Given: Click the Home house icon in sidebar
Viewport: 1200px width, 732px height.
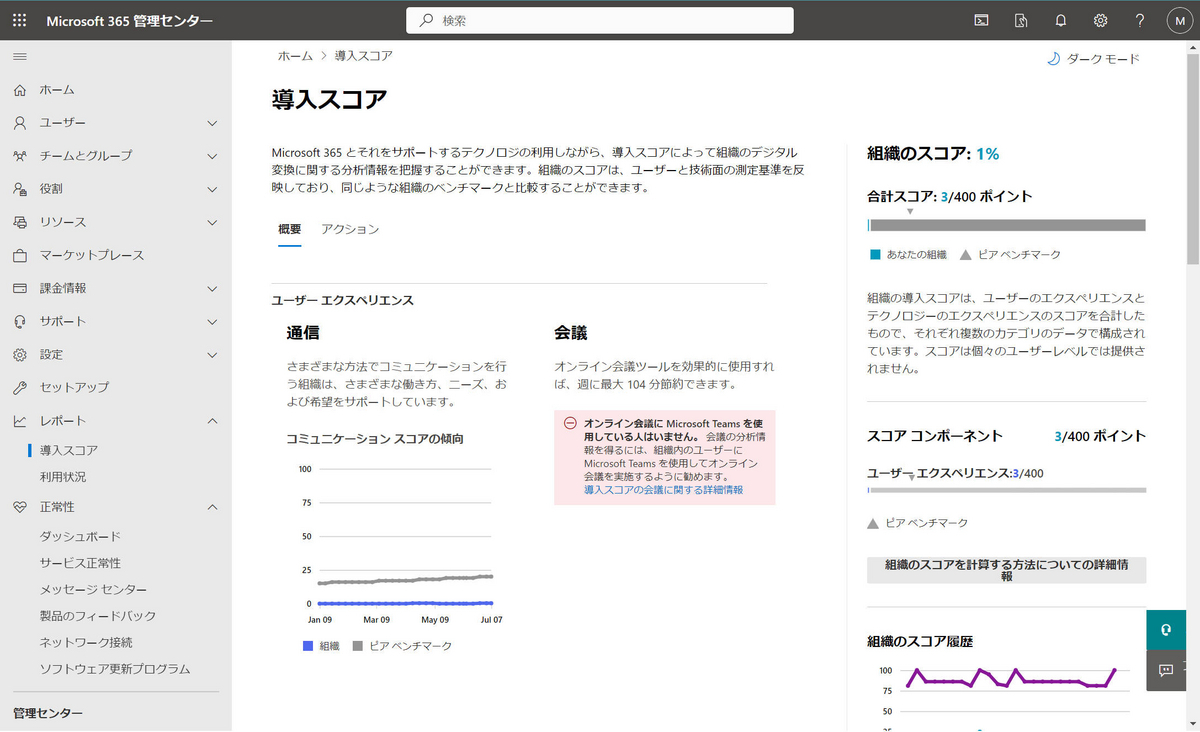Looking at the screenshot, I should coord(20,90).
